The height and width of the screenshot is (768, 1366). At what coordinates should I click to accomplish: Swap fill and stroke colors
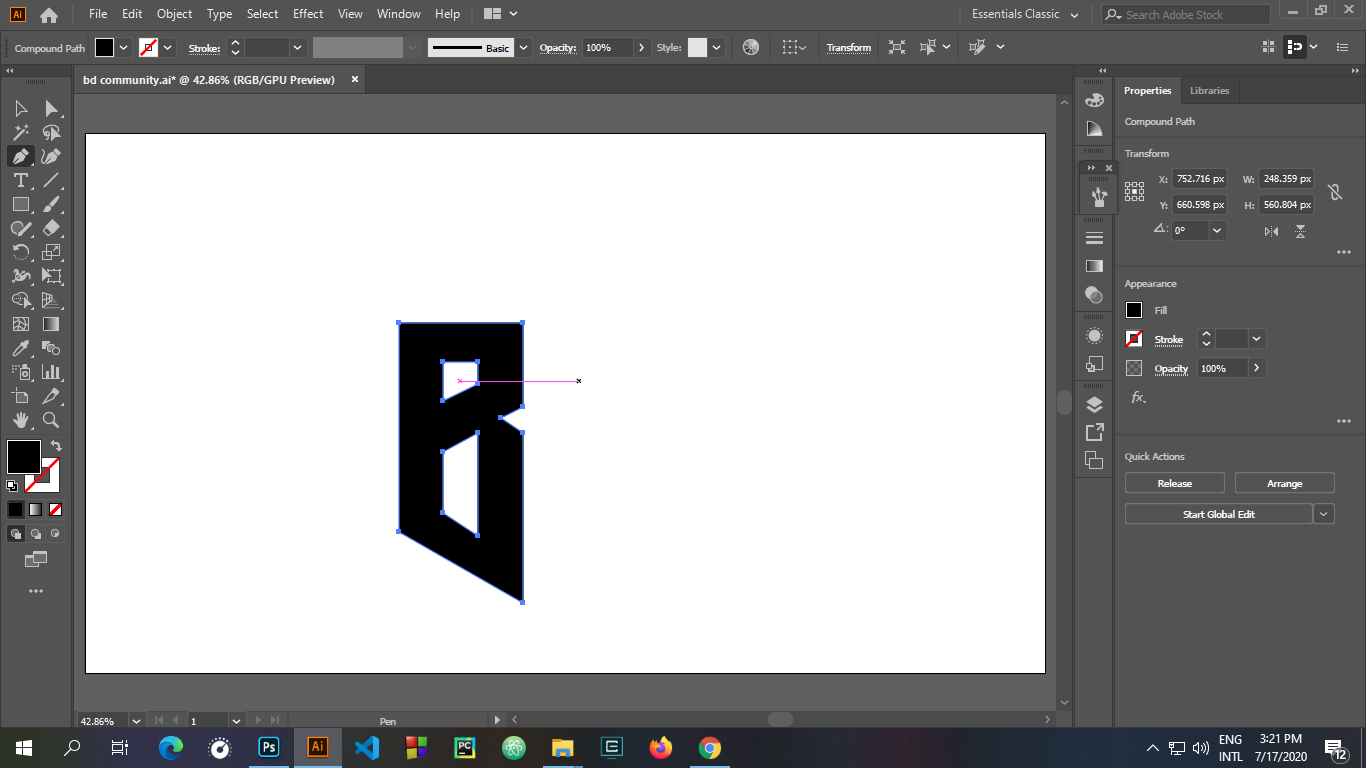56,446
